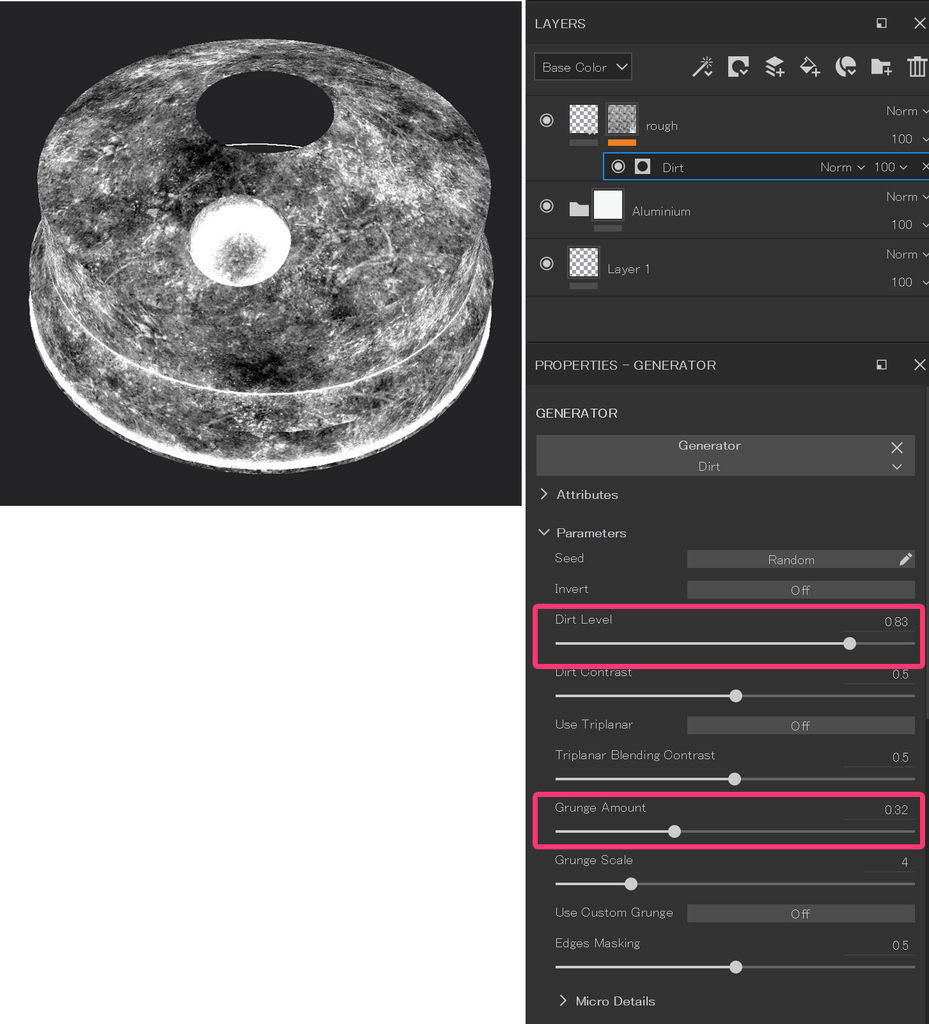The image size is (929, 1024).
Task: Select the rough layer mask thumbnail
Action: point(622,120)
